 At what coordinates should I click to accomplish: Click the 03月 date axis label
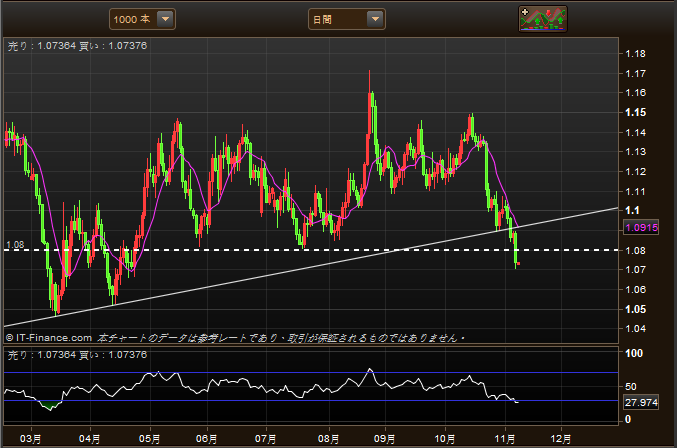(31, 439)
